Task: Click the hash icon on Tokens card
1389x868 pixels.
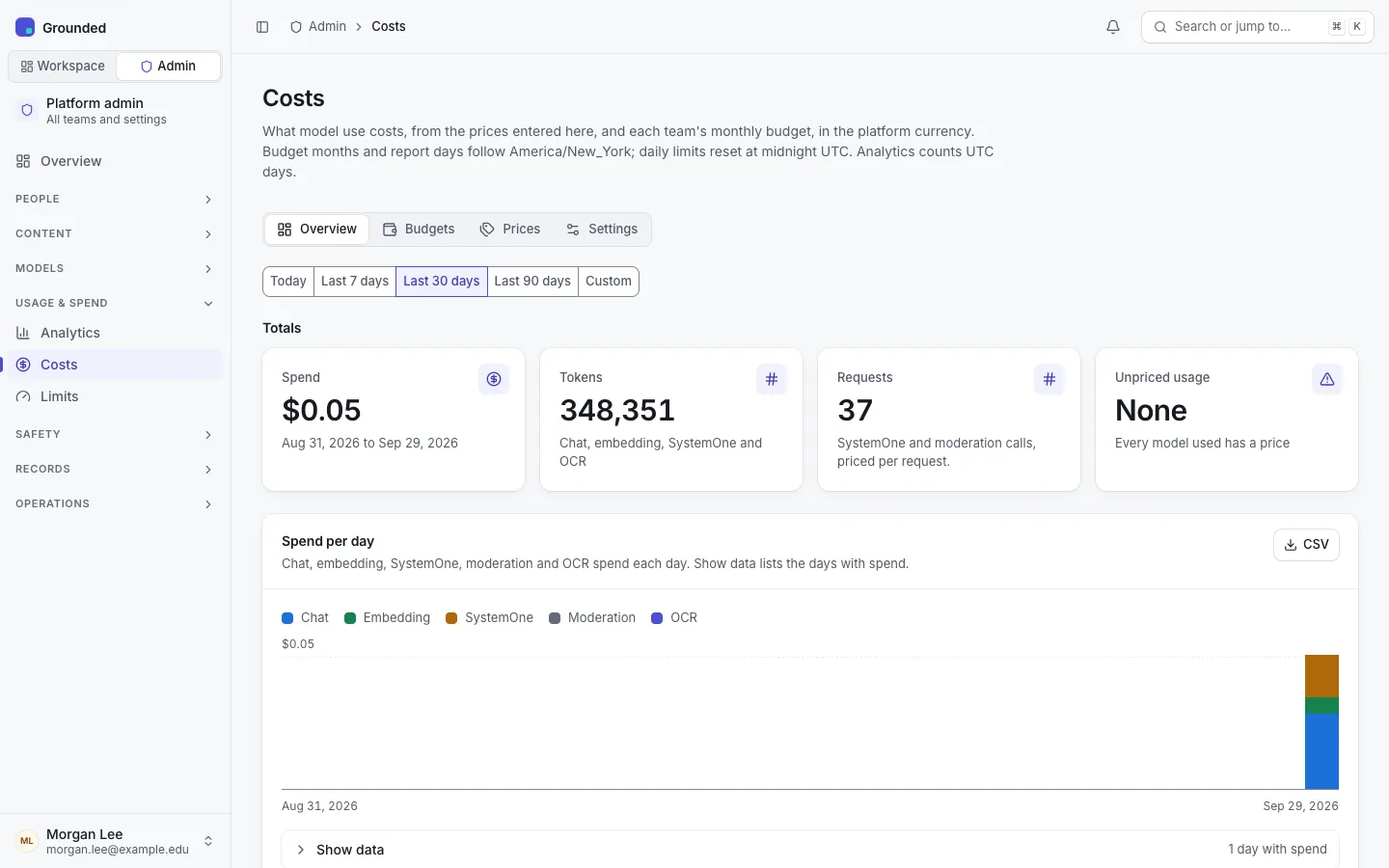Action: click(x=772, y=379)
